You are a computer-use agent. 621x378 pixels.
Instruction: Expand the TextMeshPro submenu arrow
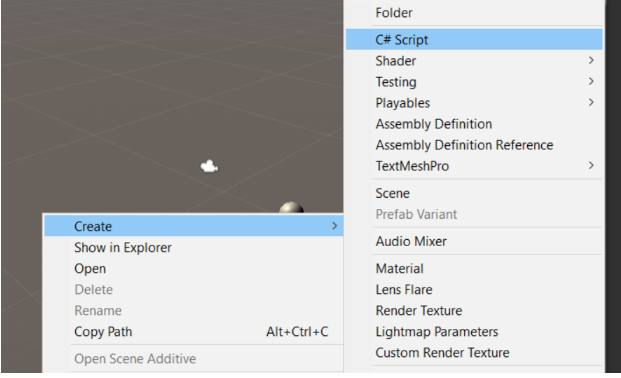click(x=591, y=165)
